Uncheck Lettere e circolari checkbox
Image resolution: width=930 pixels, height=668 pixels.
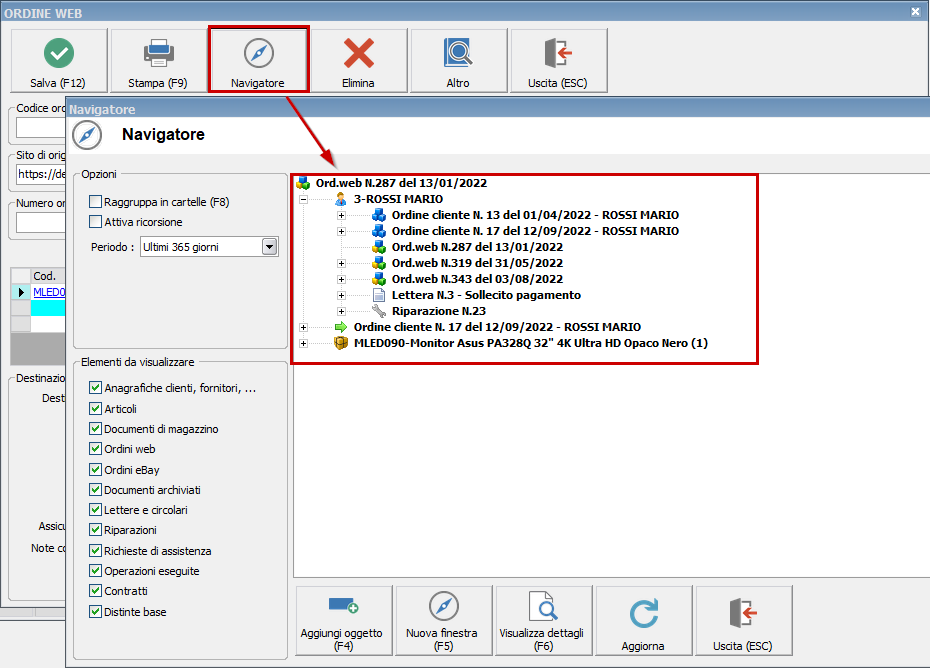95,510
